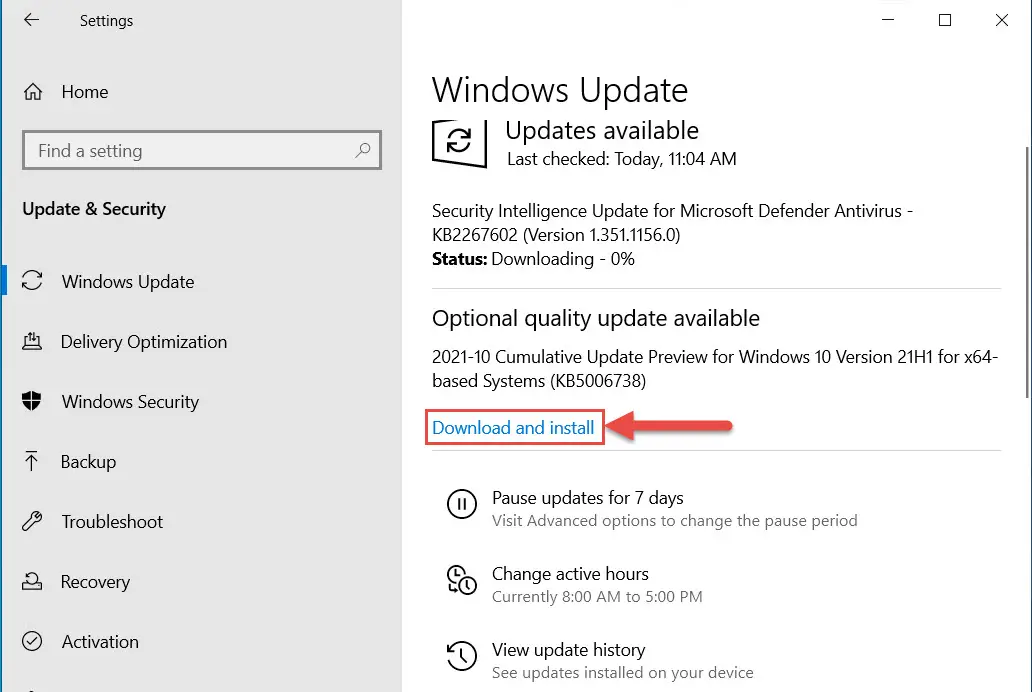
Task: Click the vertical scrollbar on the right
Action: click(1027, 272)
